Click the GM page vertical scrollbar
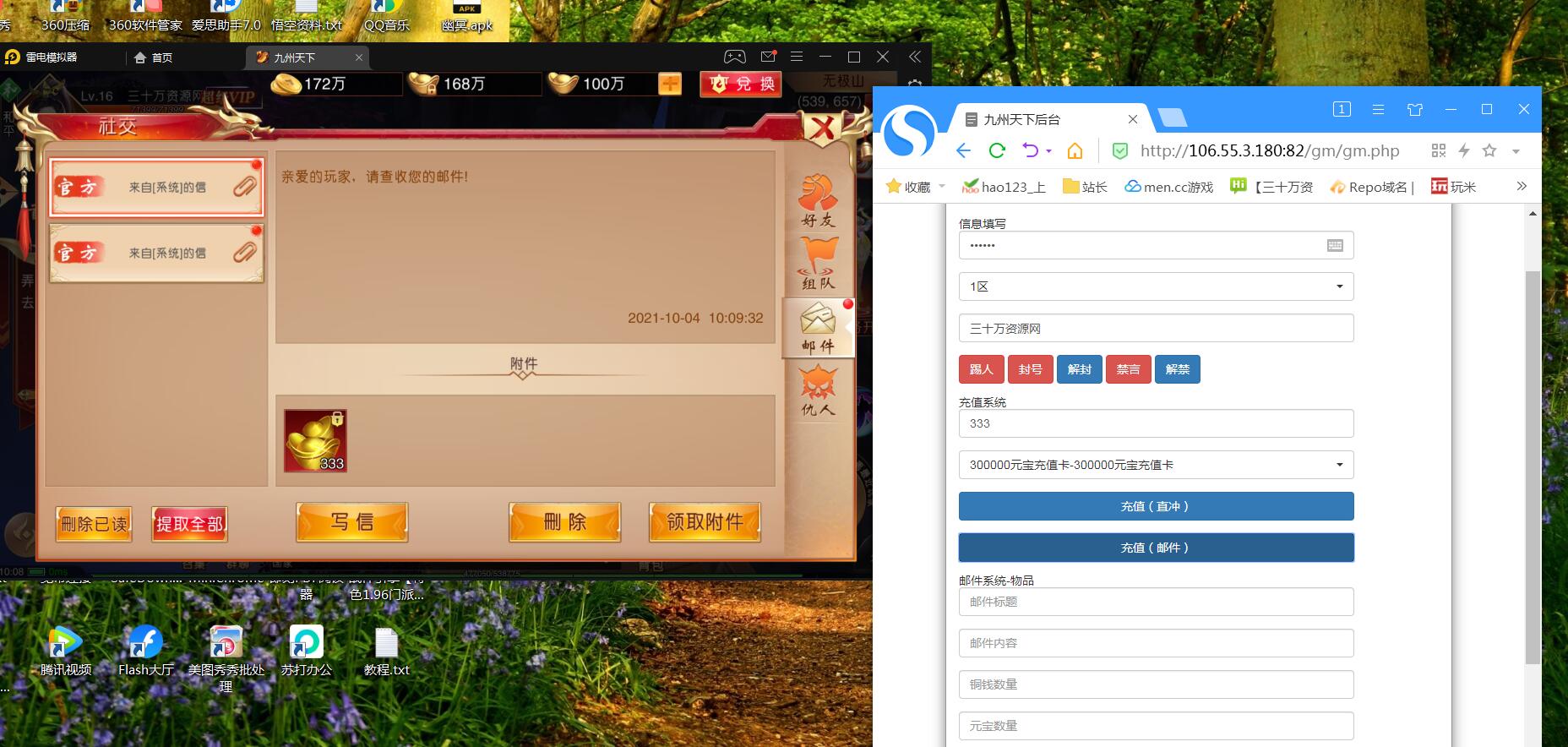The image size is (1568, 747). pyautogui.click(x=1533, y=466)
